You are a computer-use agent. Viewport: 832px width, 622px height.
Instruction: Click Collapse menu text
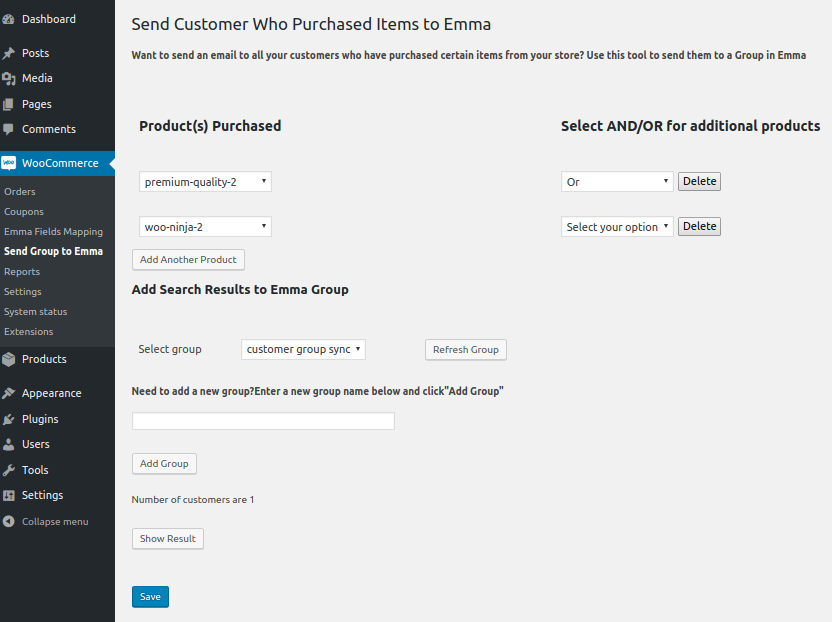(55, 522)
